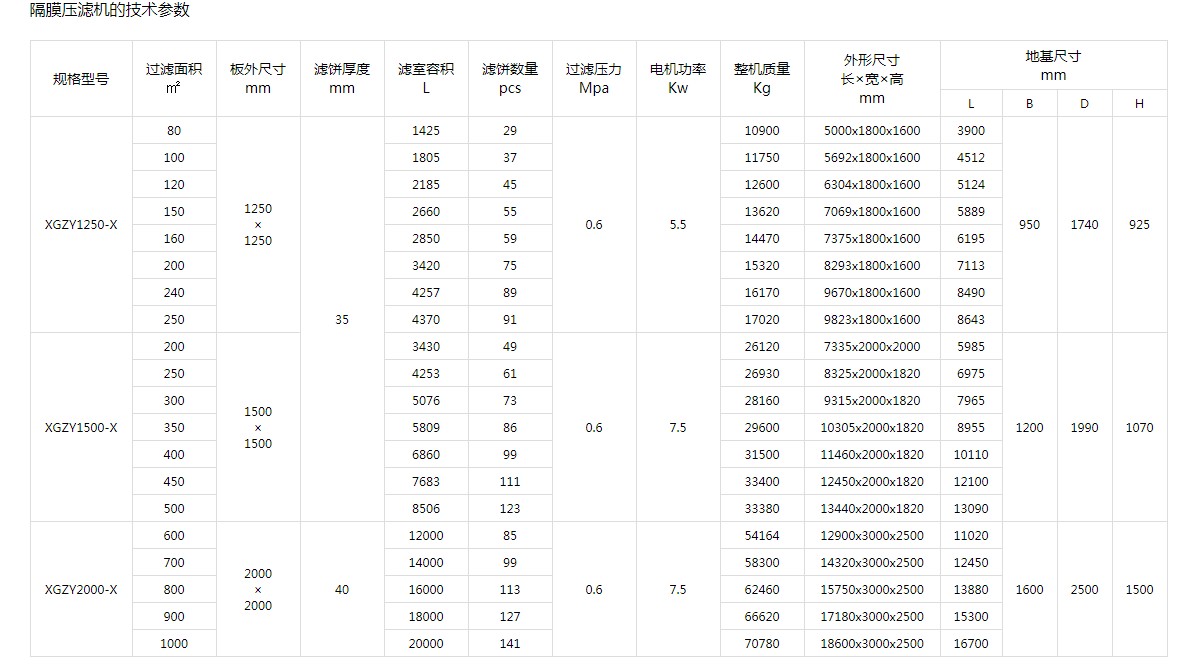Click the 滤饼数量 pcs header
Viewport: 1196px width, 667px height.
(510, 78)
